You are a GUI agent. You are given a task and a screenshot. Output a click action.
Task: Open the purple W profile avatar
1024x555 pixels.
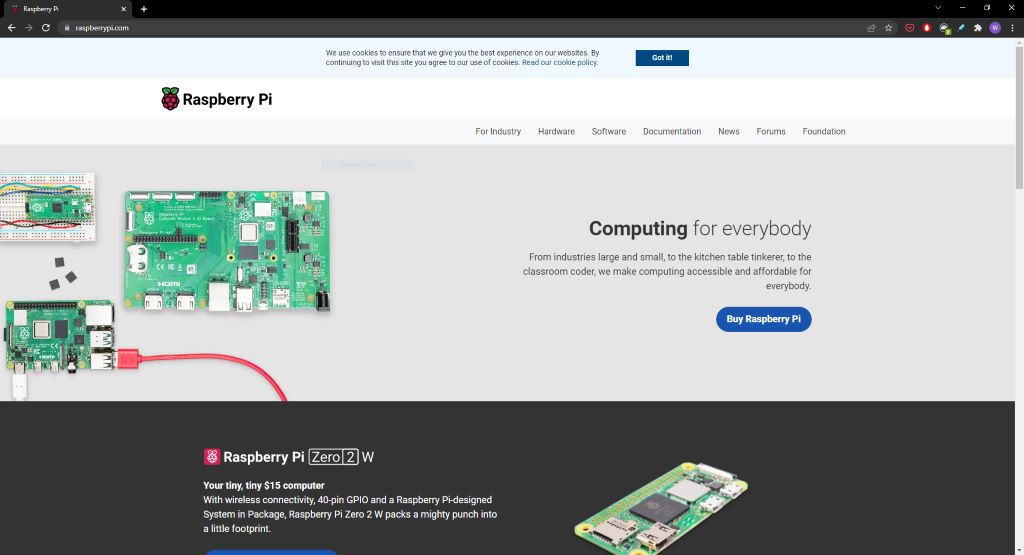point(995,28)
